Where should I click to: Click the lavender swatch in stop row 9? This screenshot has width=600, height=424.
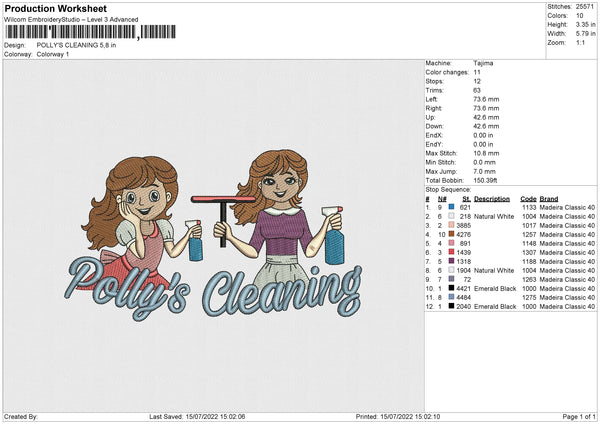click(452, 279)
